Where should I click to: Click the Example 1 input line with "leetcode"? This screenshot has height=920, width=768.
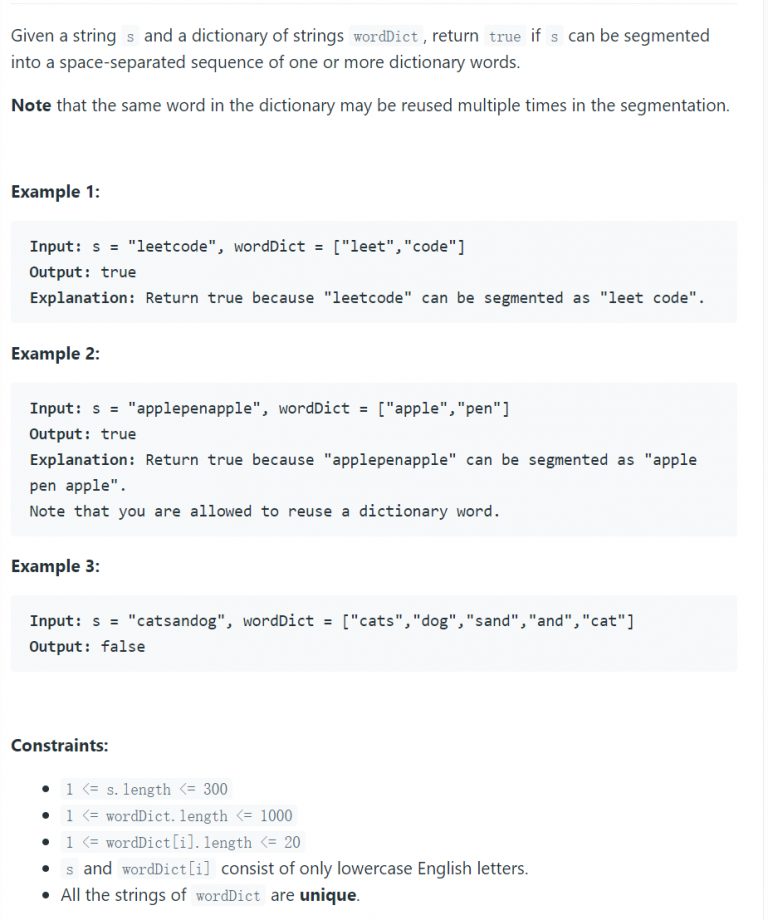point(247,246)
